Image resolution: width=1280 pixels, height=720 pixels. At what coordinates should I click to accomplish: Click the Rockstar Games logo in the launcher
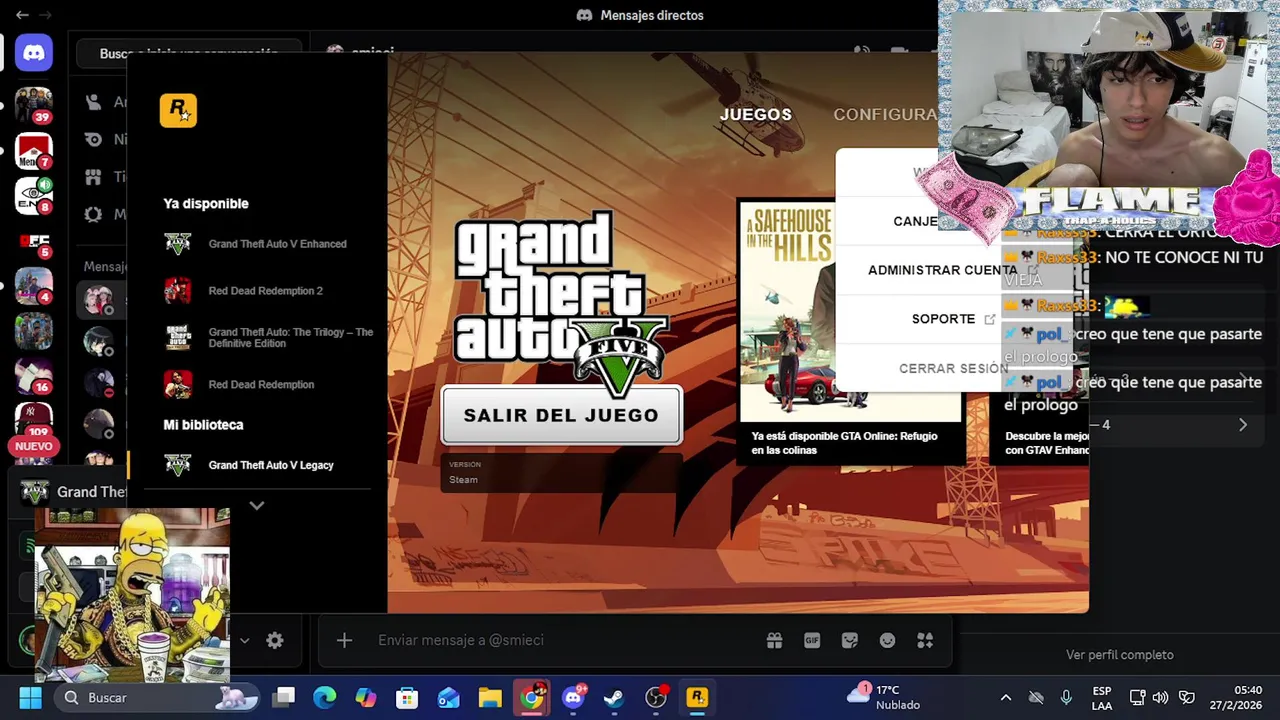[x=178, y=110]
